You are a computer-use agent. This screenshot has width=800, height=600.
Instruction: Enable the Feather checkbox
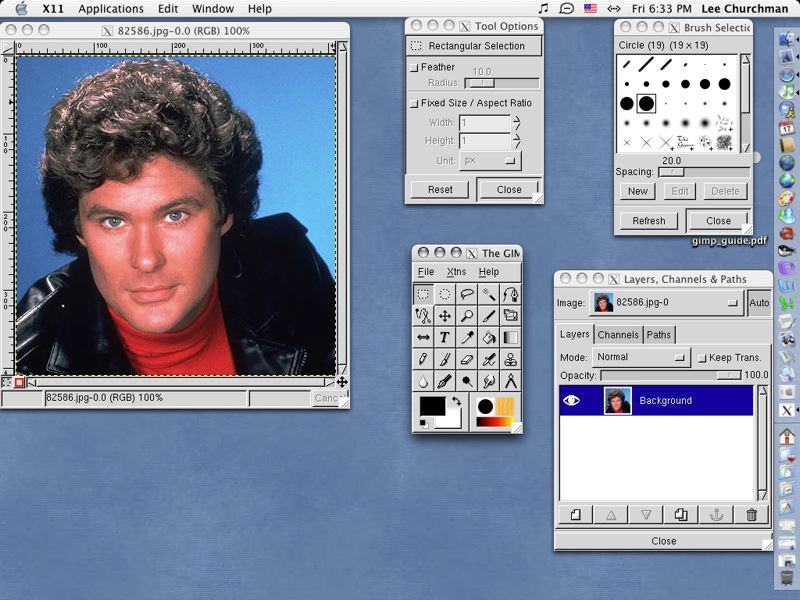point(414,67)
